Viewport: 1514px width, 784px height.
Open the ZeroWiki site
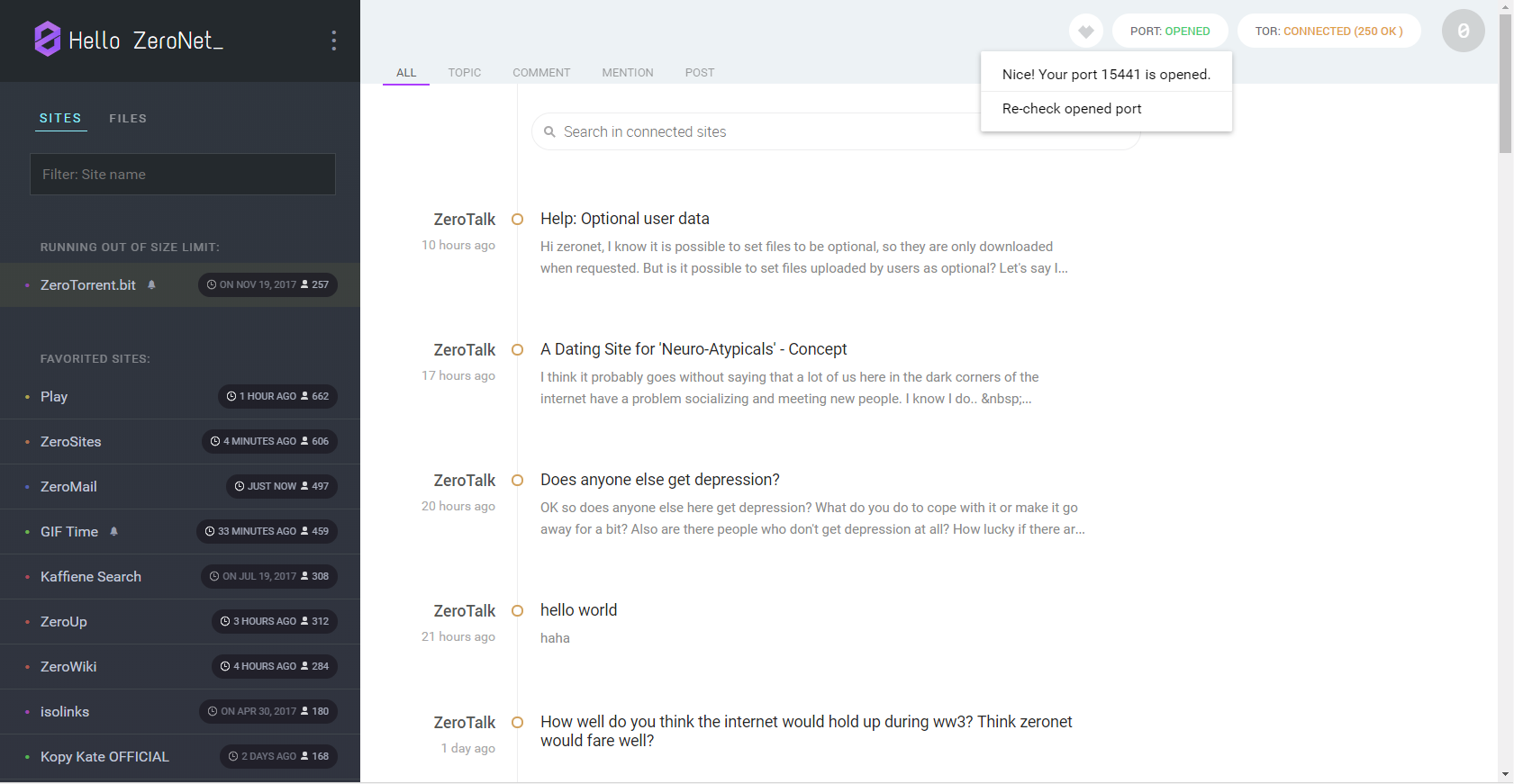tap(68, 666)
